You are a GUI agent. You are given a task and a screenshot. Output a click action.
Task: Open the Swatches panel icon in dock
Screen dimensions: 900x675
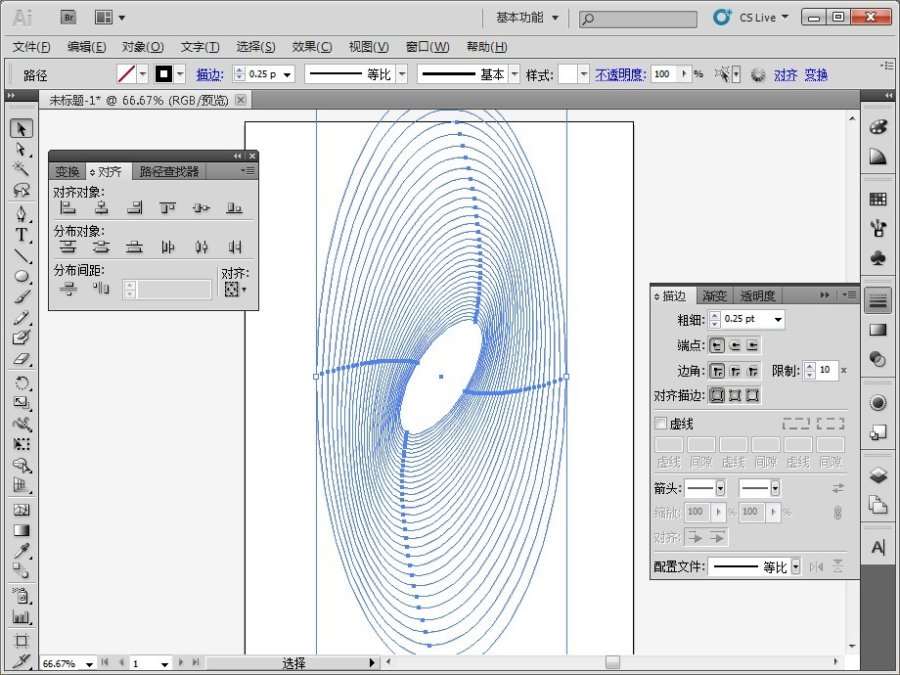pos(878,199)
